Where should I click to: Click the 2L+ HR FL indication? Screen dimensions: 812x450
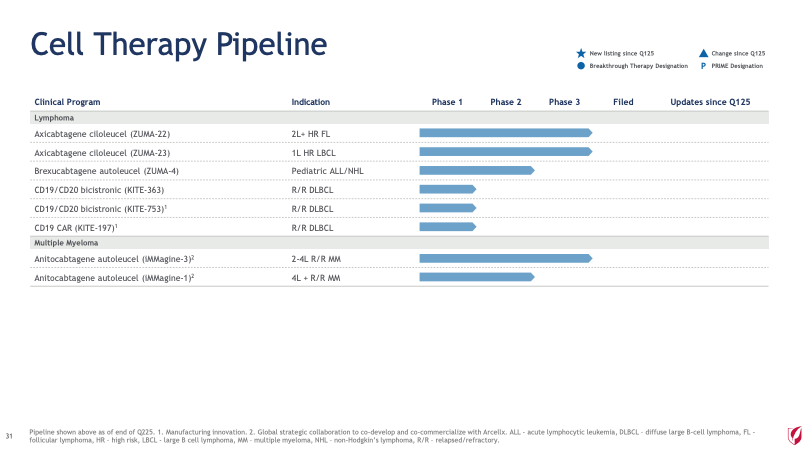(311, 134)
